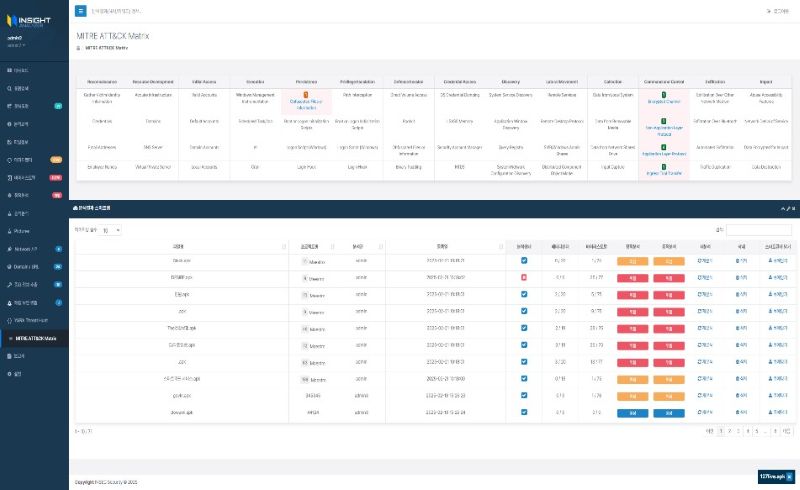Click Ingress Tool Transfer technique link
The image size is (800, 490).
[x=663, y=173]
